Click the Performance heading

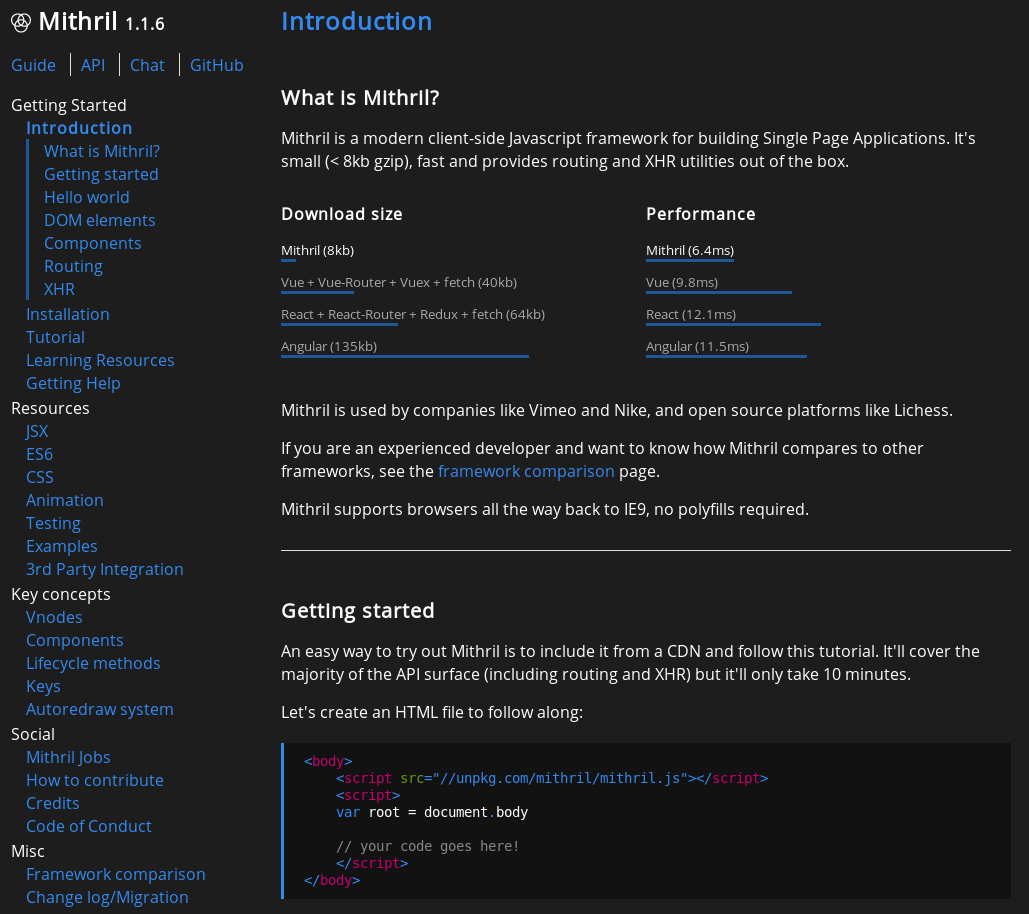pyautogui.click(x=700, y=214)
